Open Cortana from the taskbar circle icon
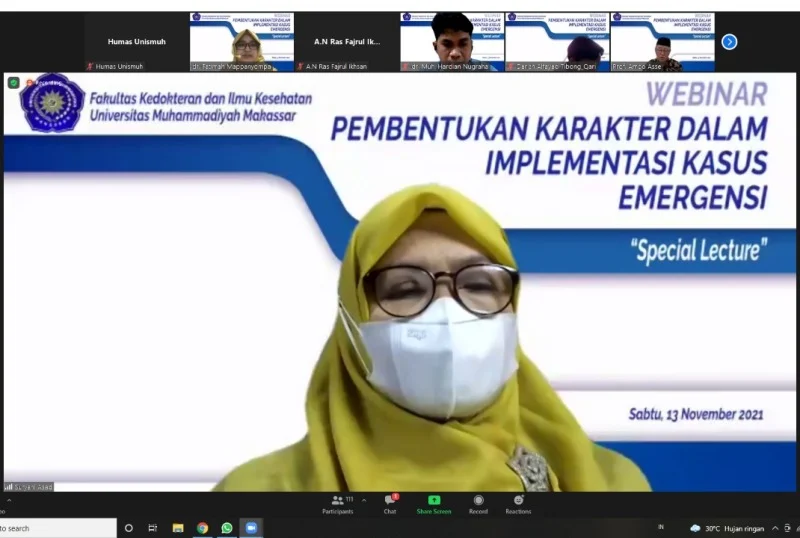Viewport: 800px width, 538px height. tap(129, 528)
